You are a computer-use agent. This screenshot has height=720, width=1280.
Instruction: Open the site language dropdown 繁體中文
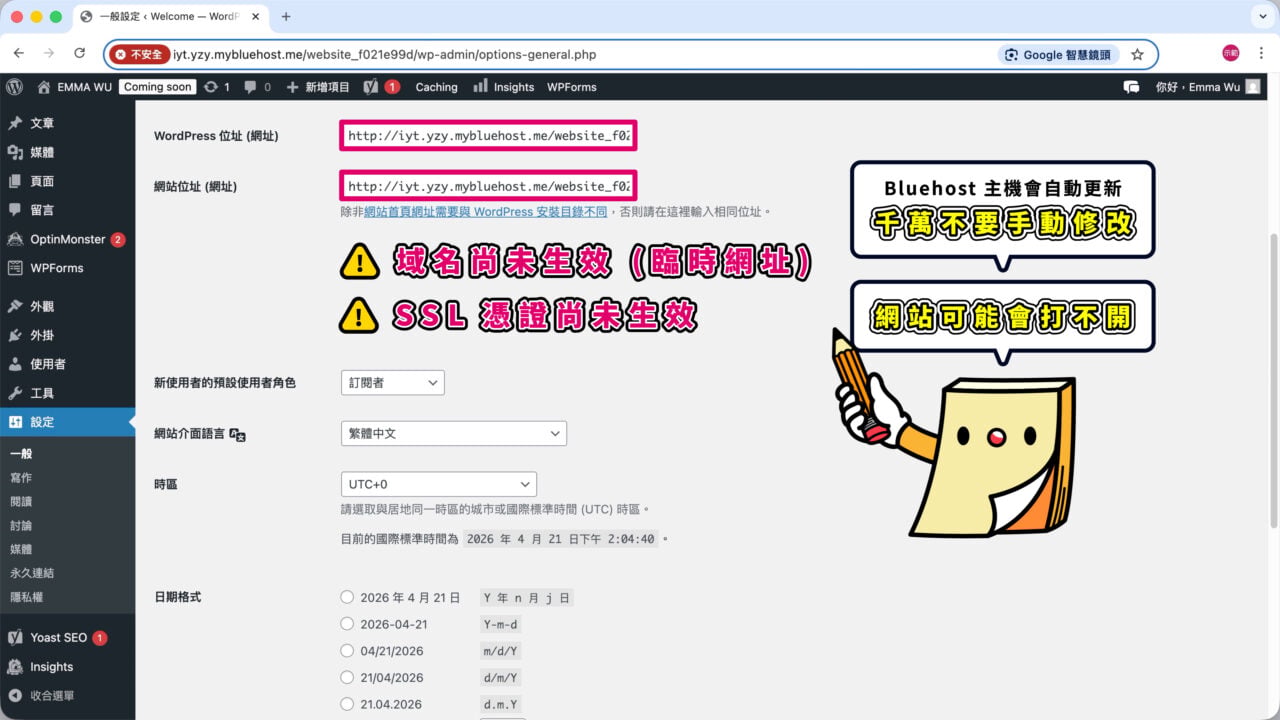(454, 433)
